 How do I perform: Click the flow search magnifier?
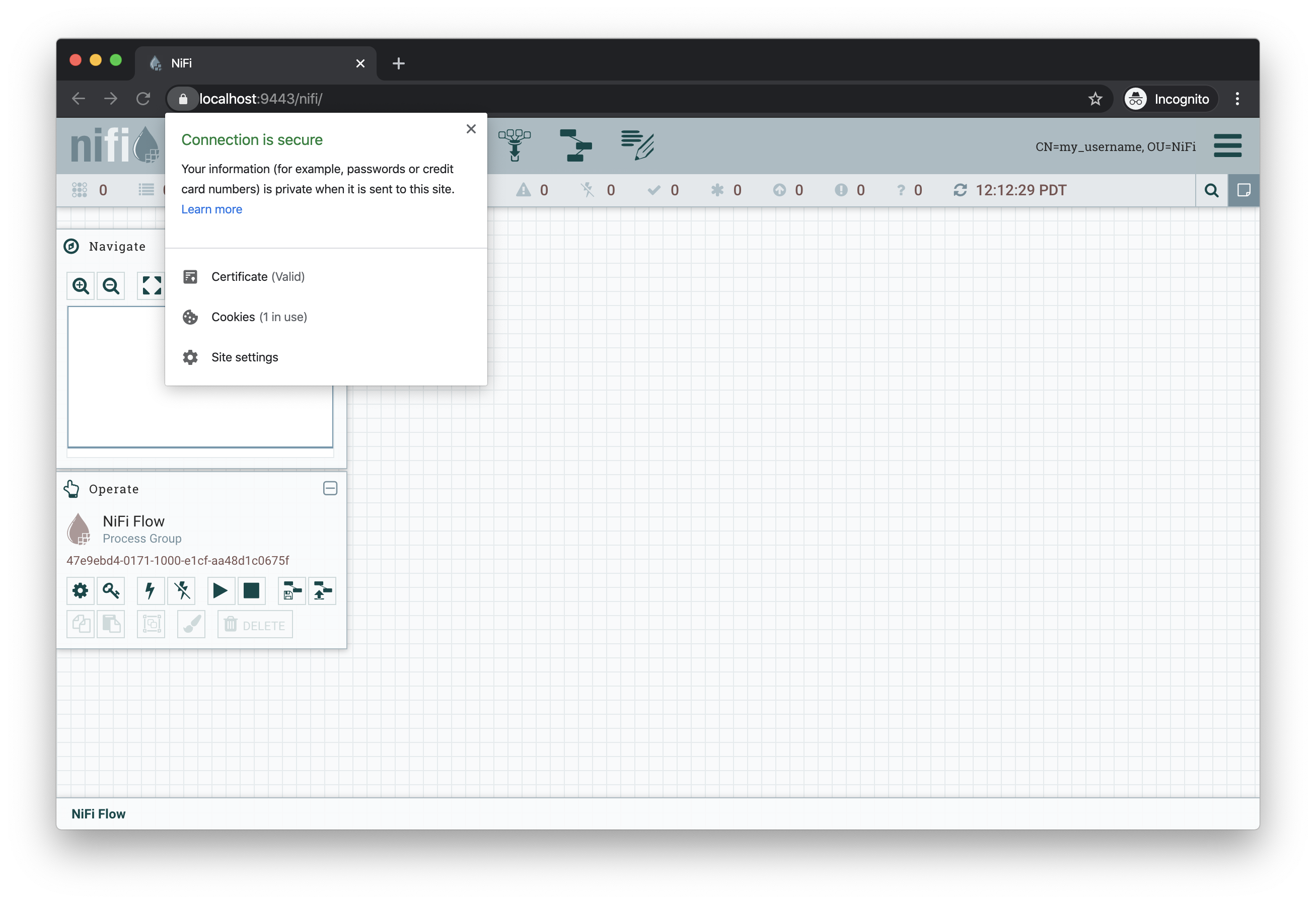coord(1211,190)
